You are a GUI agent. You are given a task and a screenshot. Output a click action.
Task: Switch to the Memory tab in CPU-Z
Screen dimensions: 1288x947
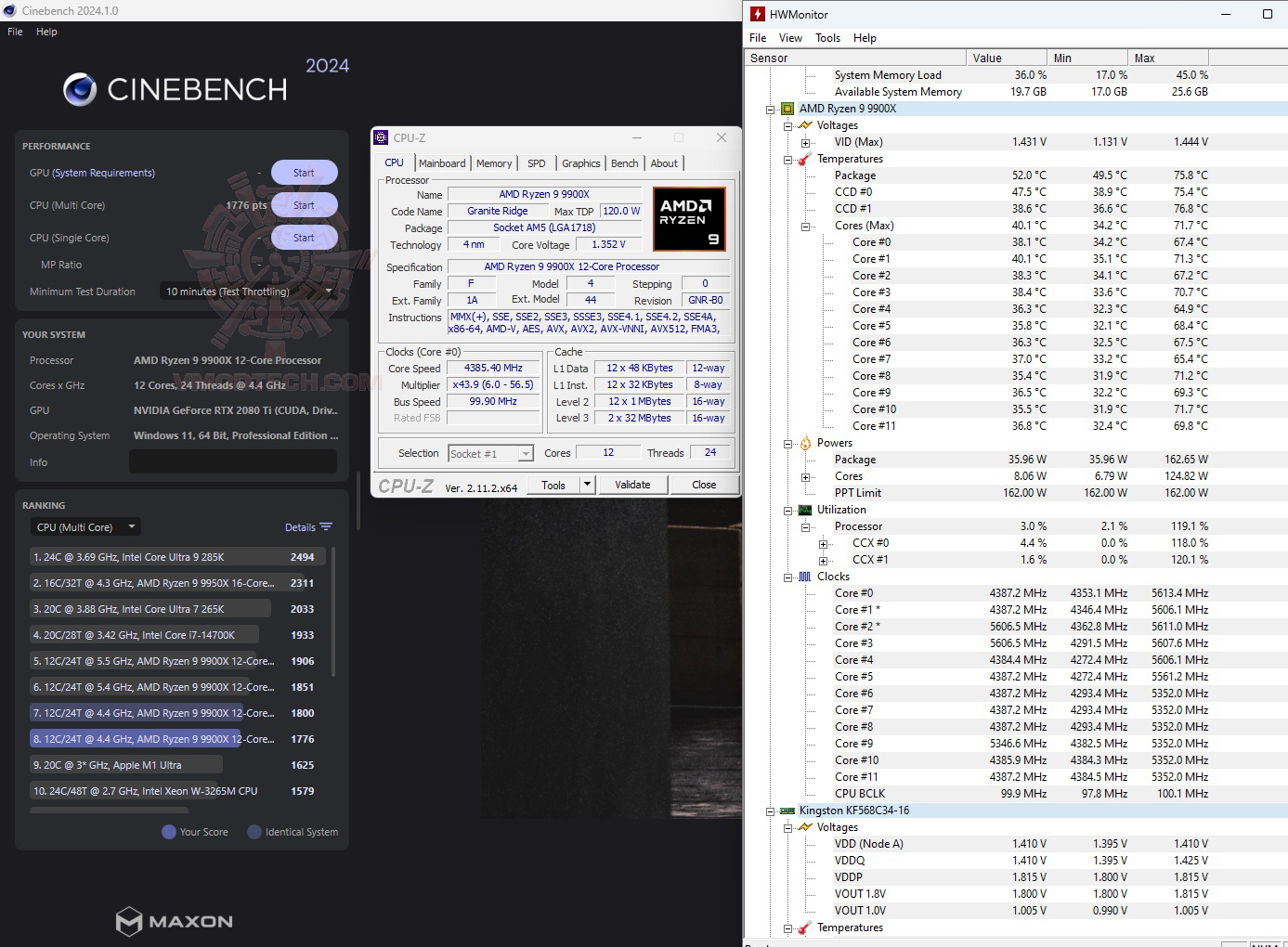pos(494,162)
